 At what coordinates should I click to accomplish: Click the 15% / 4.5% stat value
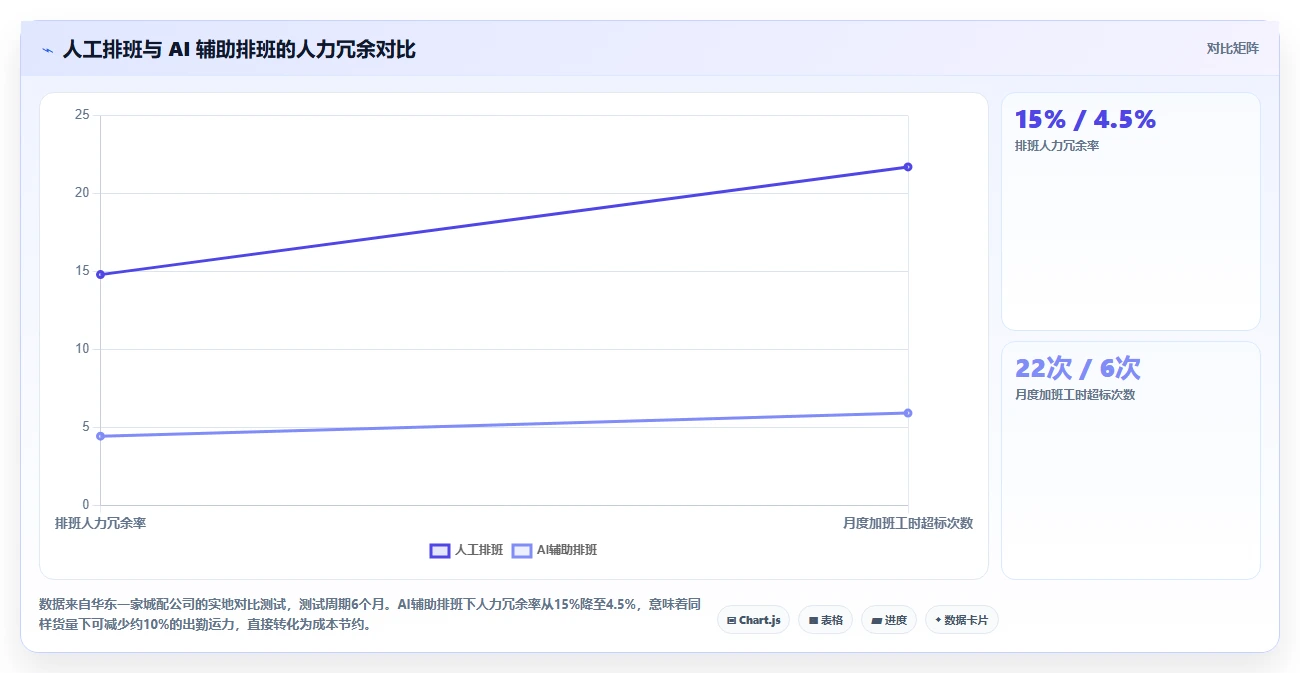pos(1085,120)
